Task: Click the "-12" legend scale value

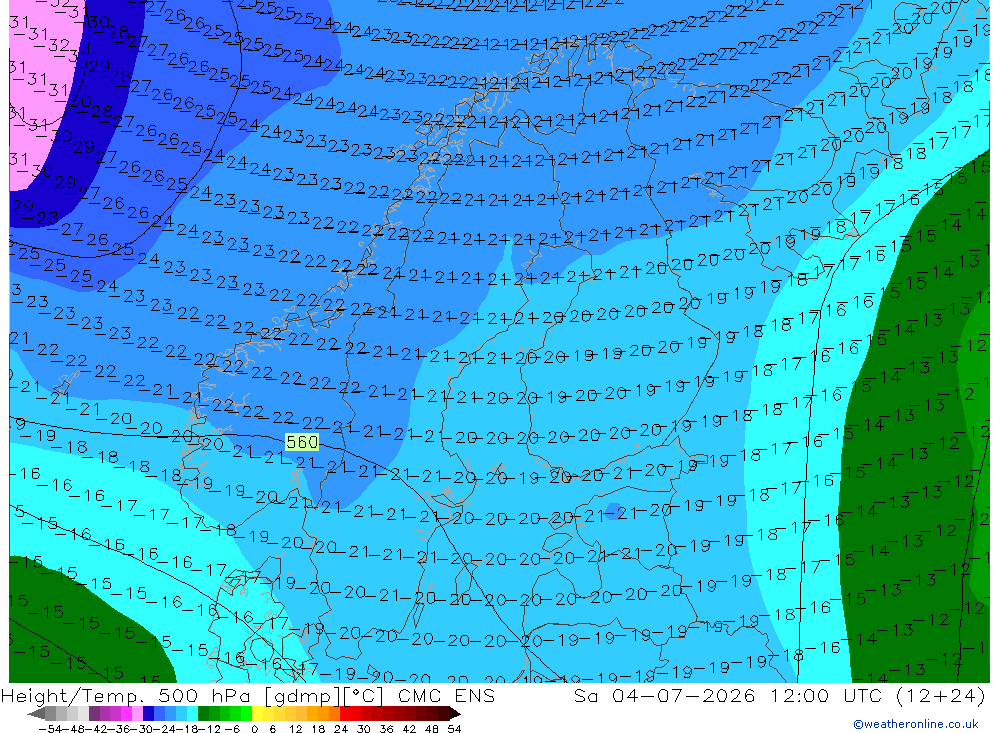Action: pyautogui.click(x=209, y=729)
